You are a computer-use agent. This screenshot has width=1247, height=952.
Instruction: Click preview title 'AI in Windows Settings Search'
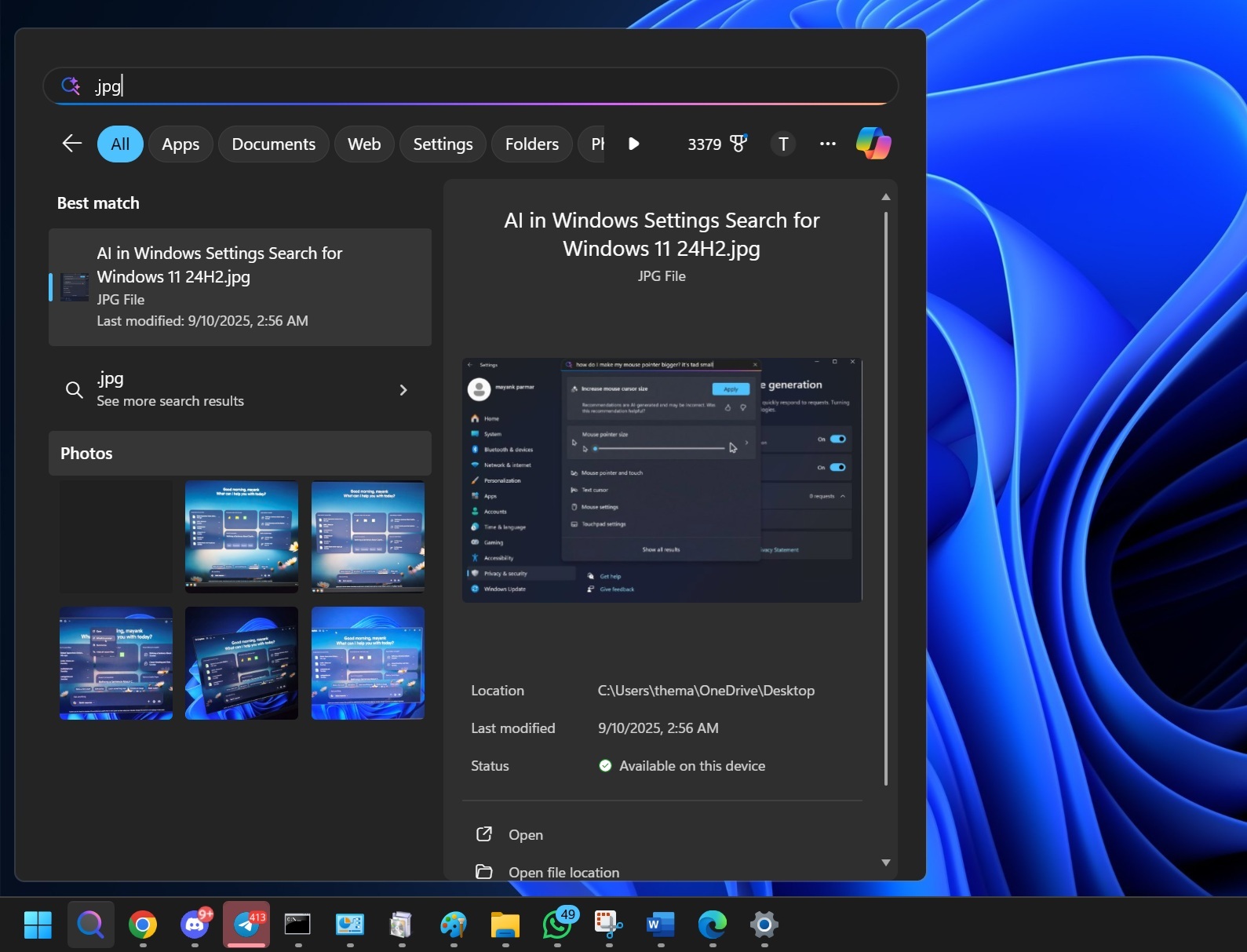[x=662, y=234]
